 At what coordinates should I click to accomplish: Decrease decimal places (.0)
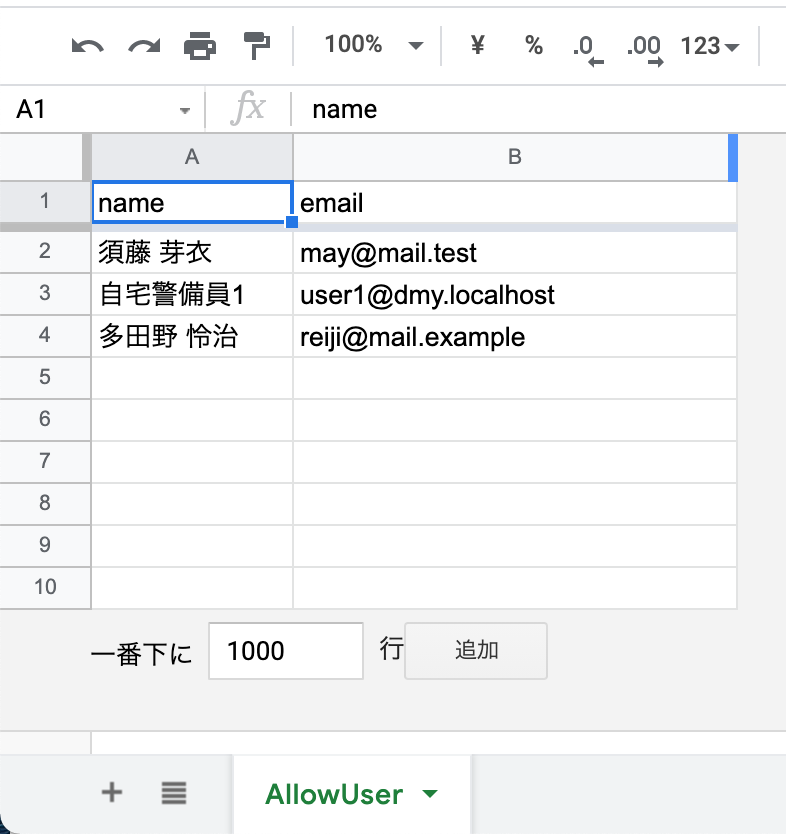[x=588, y=50]
